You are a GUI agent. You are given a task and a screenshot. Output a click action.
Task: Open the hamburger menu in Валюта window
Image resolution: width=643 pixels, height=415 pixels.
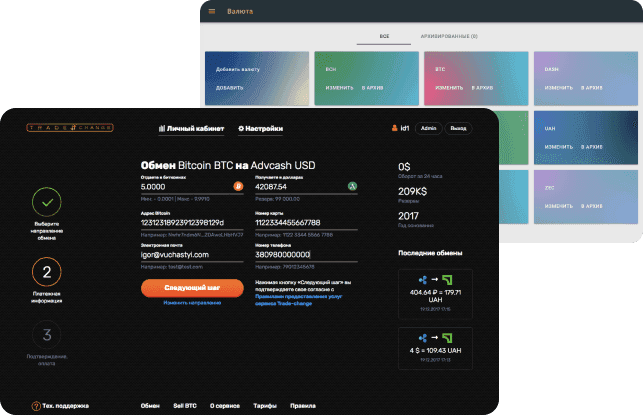click(x=212, y=11)
